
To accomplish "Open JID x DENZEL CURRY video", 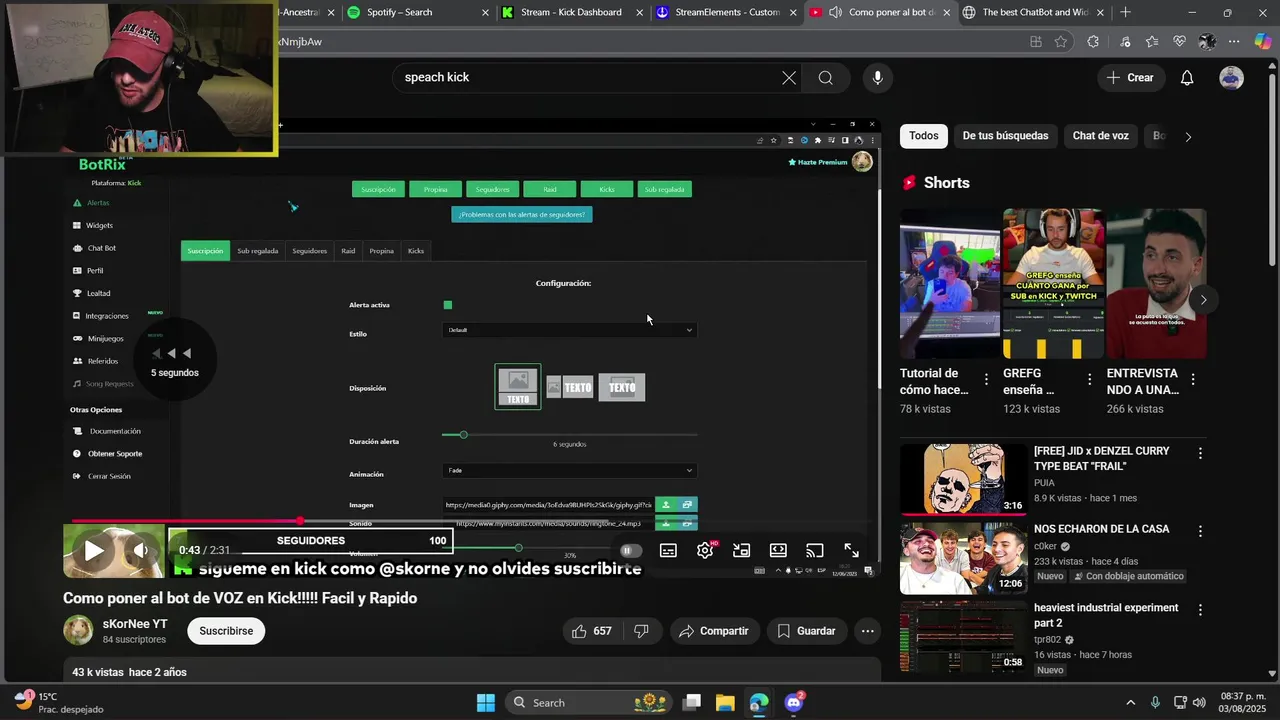I will pos(962,479).
